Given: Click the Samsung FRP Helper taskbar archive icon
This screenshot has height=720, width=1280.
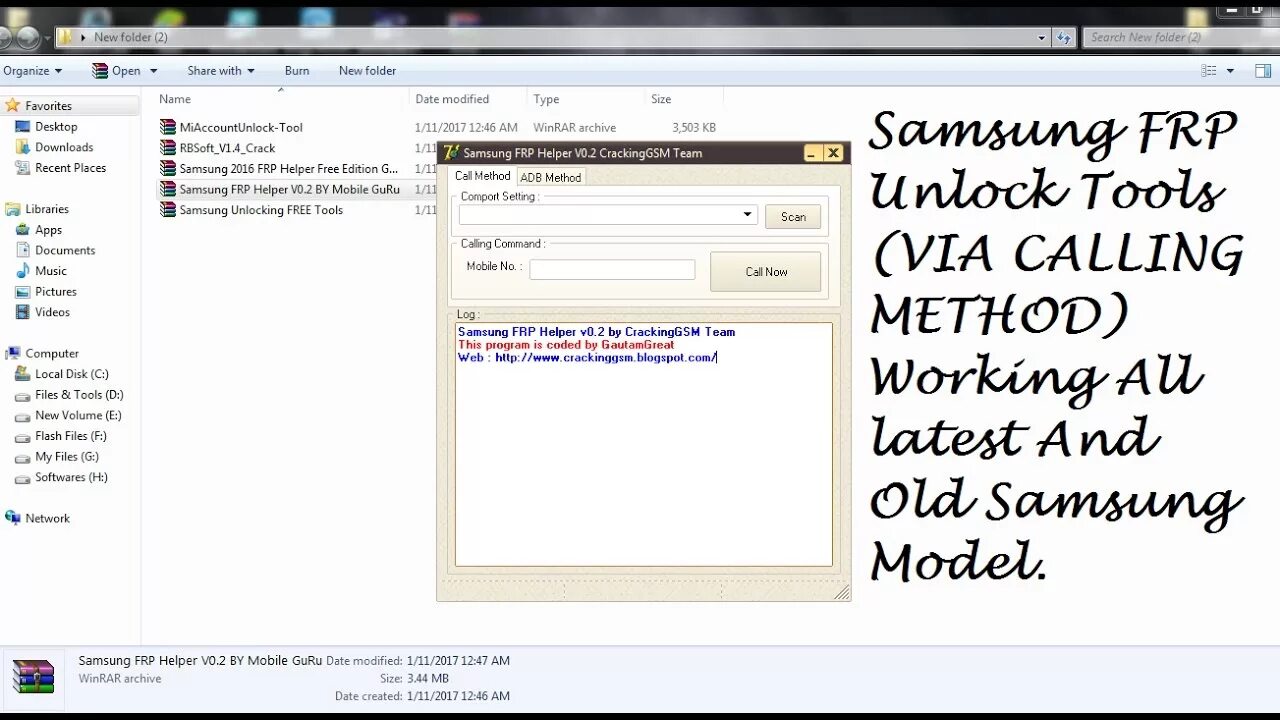Looking at the screenshot, I should tap(34, 675).
